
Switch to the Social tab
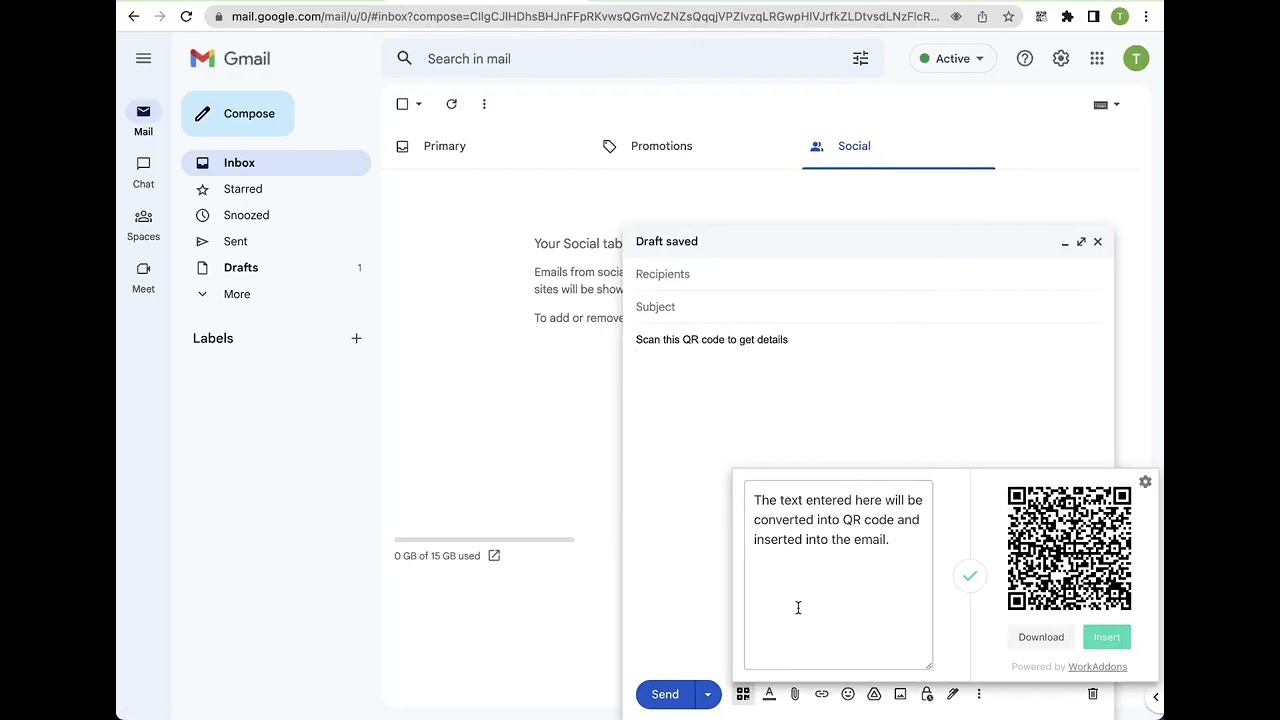click(898, 146)
